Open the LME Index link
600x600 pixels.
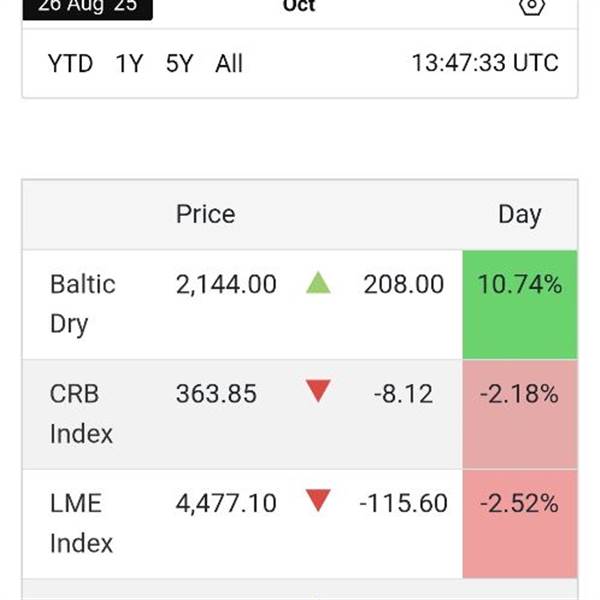point(81,522)
